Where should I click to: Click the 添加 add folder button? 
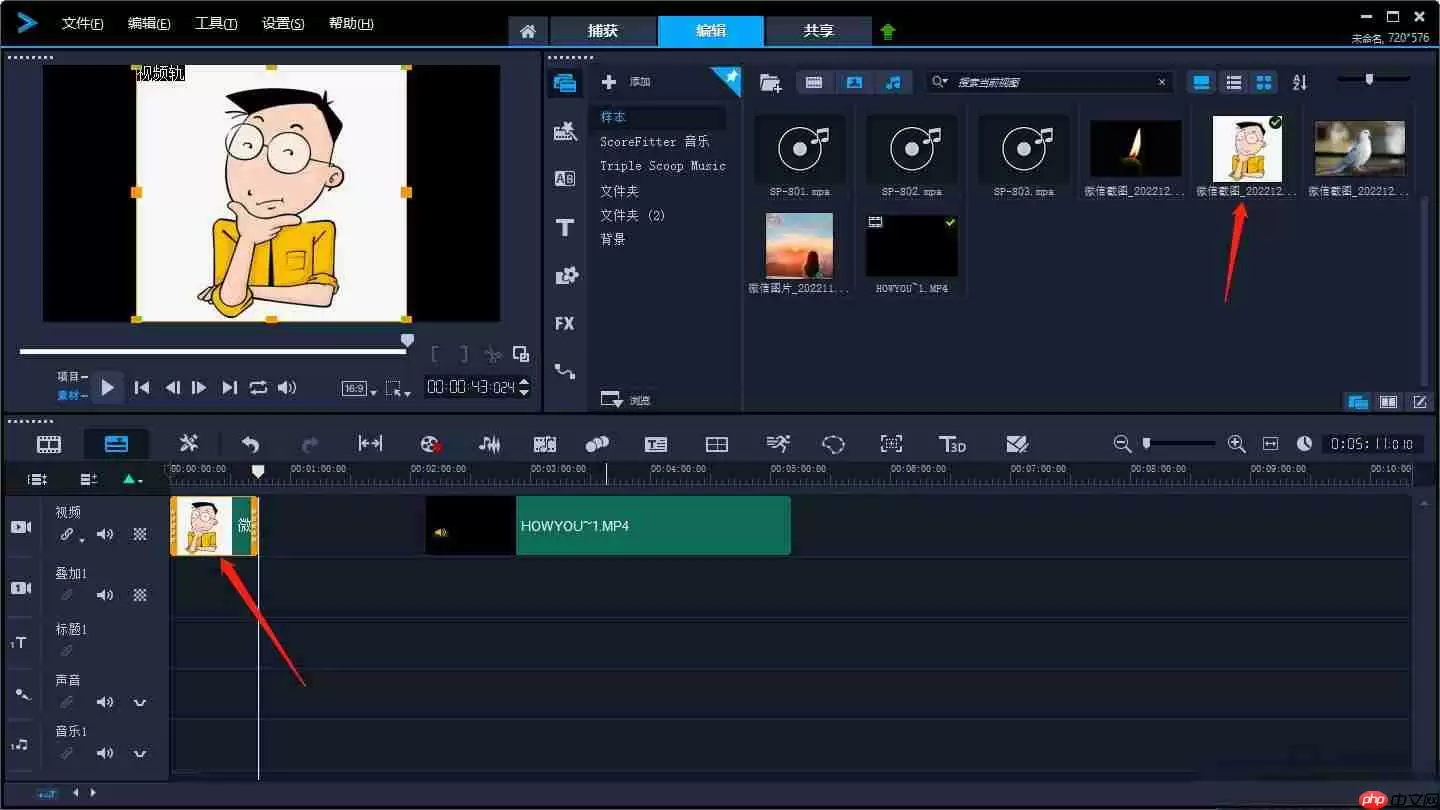point(609,82)
